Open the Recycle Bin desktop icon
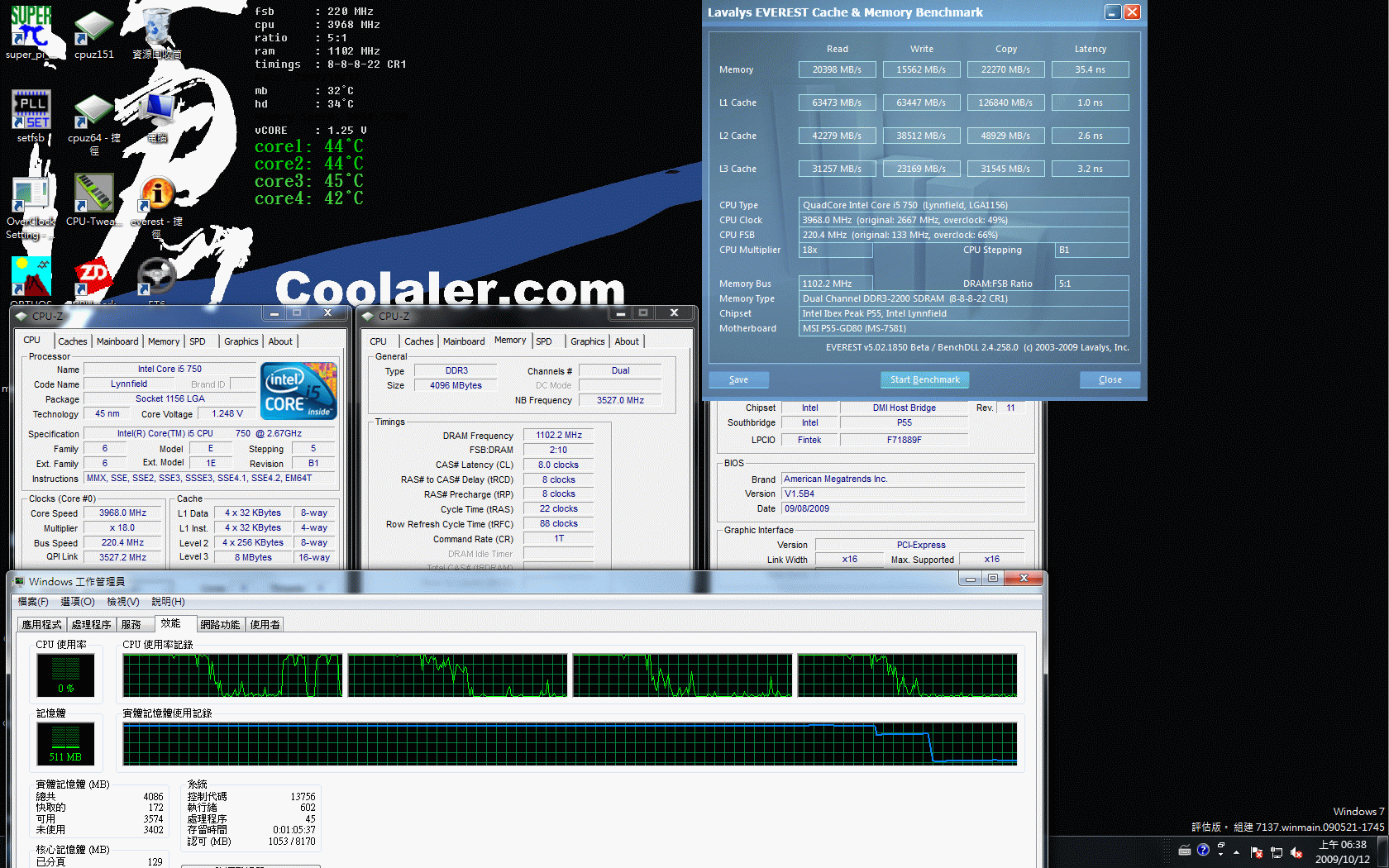This screenshot has height=868, width=1389. coord(157,33)
